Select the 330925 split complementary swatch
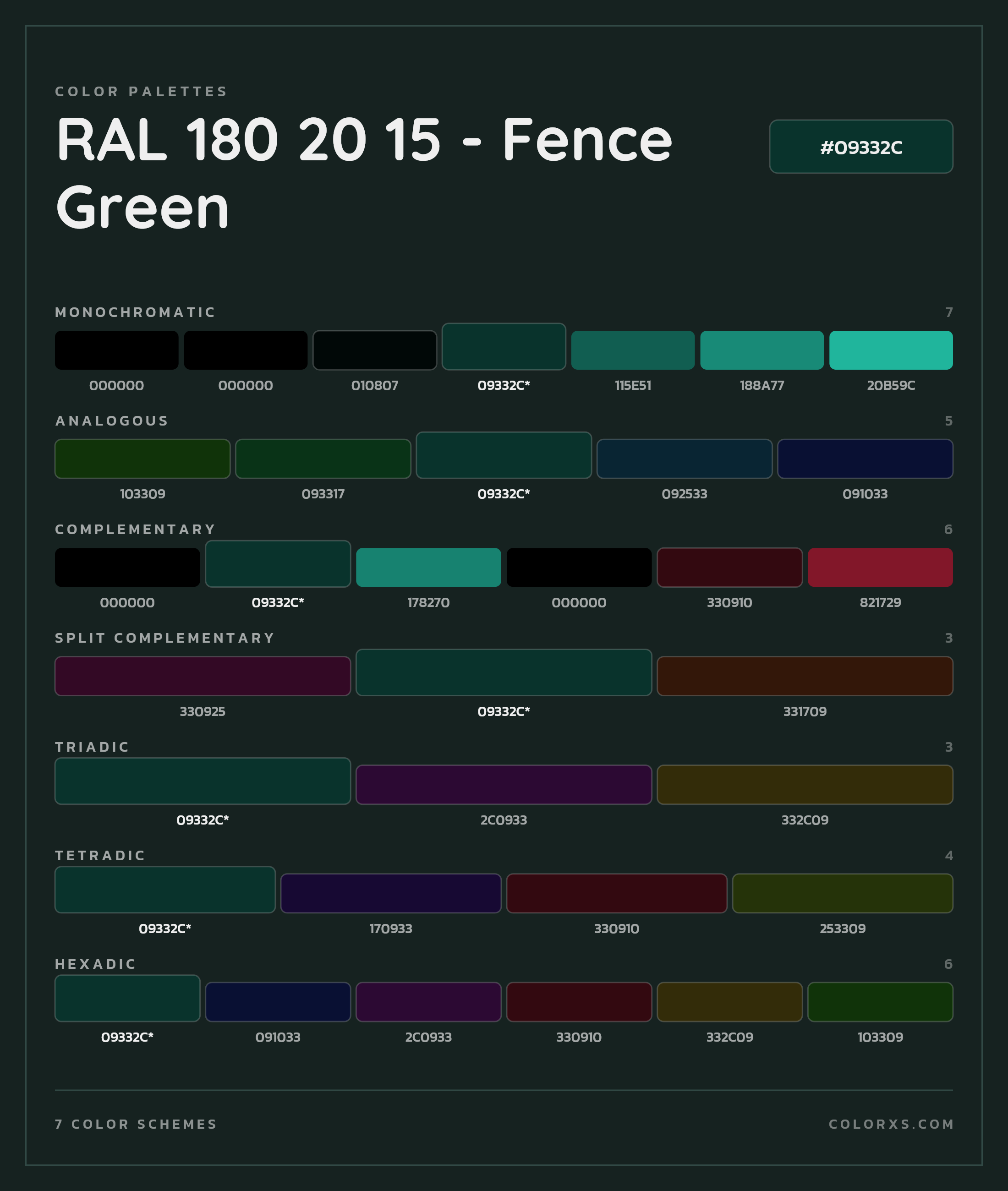 coord(202,676)
